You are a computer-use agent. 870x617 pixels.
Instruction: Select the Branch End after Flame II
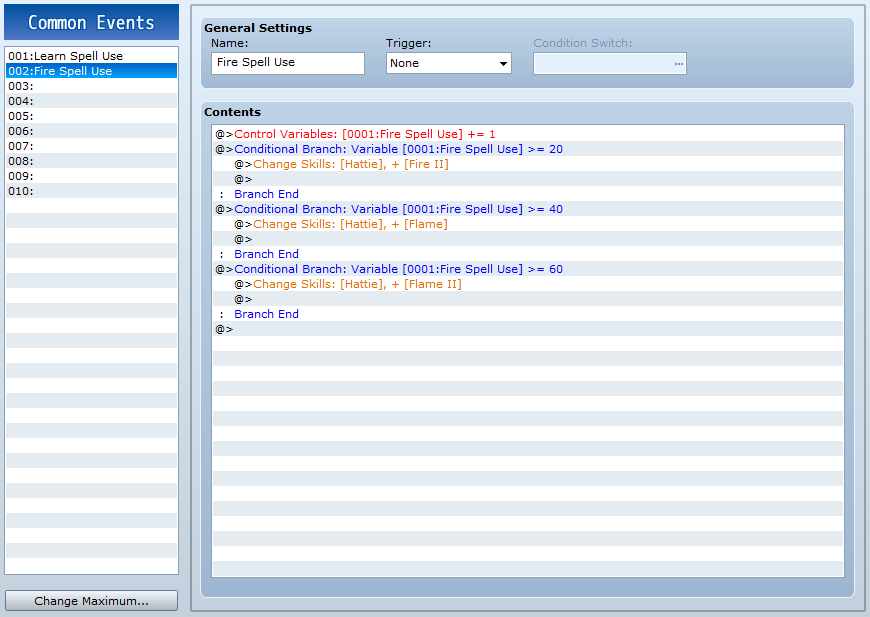click(x=528, y=314)
